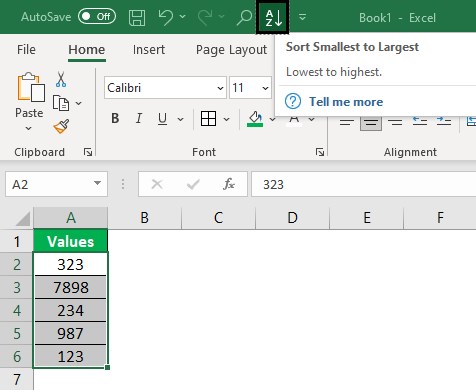Select column D header
Viewport: 476px width, 390px height.
tap(293, 218)
